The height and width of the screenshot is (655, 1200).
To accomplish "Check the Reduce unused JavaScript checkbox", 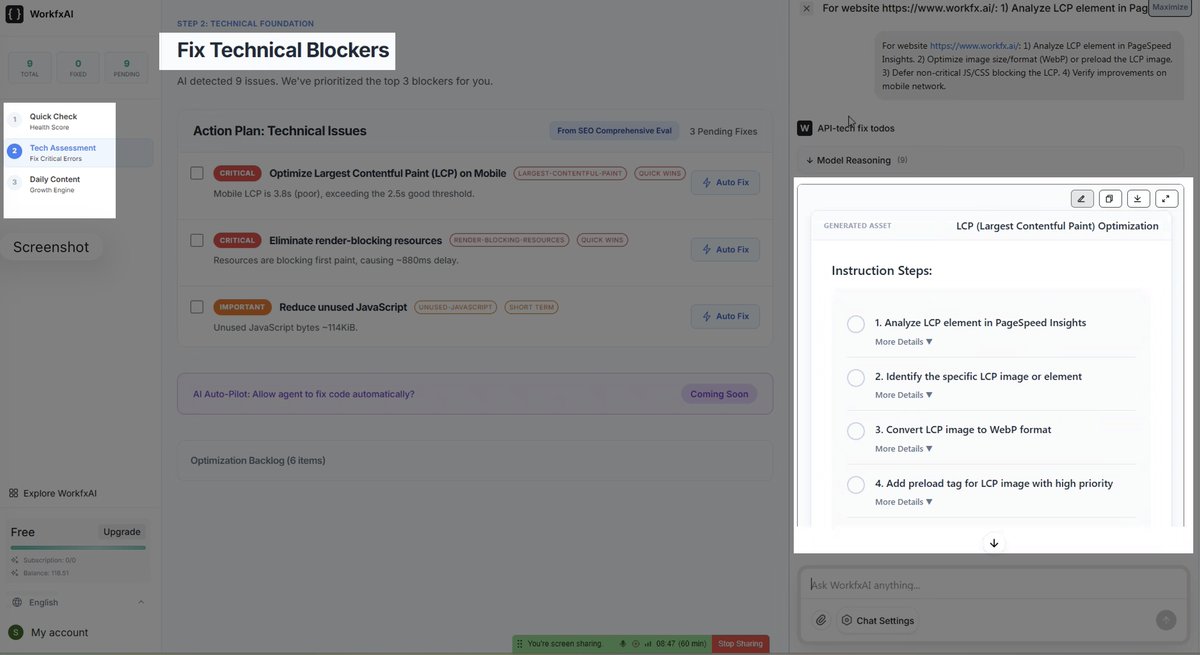I will 197,307.
